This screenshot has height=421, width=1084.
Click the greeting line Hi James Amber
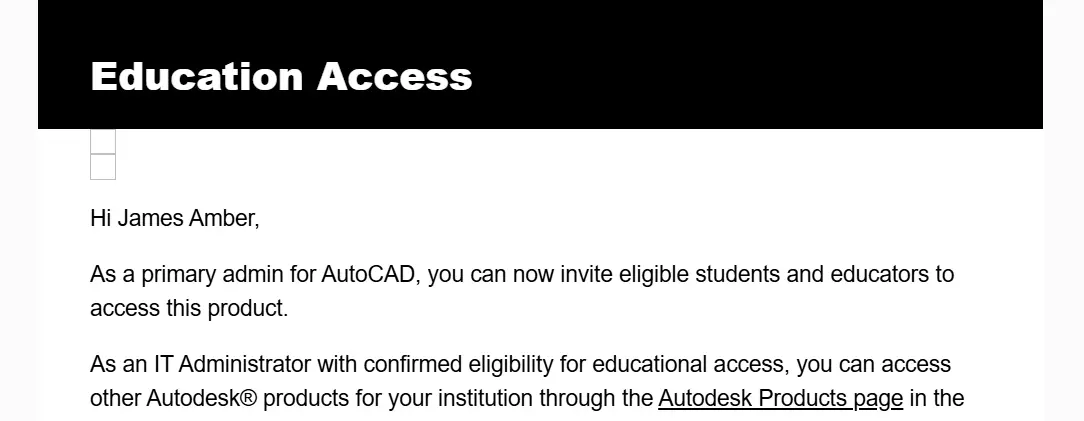click(x=175, y=218)
